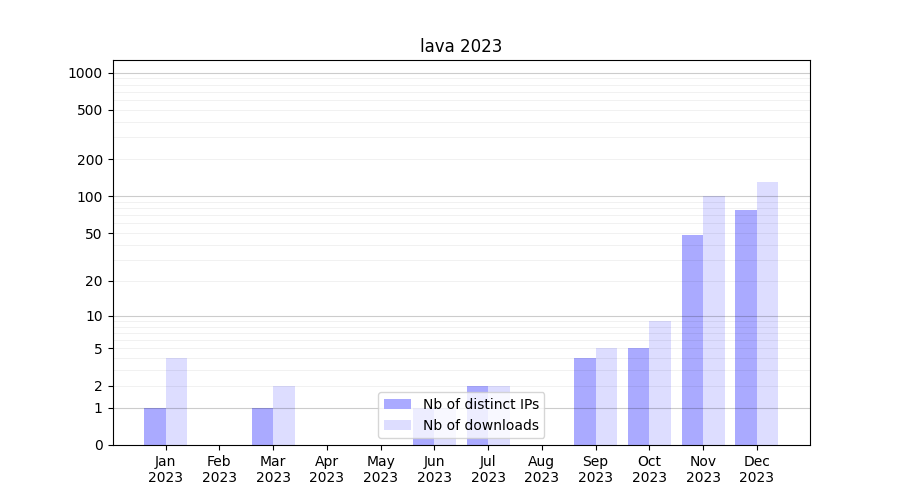
Task: Select the Oct 2023 distinct IPs bar
Action: coord(638,396)
